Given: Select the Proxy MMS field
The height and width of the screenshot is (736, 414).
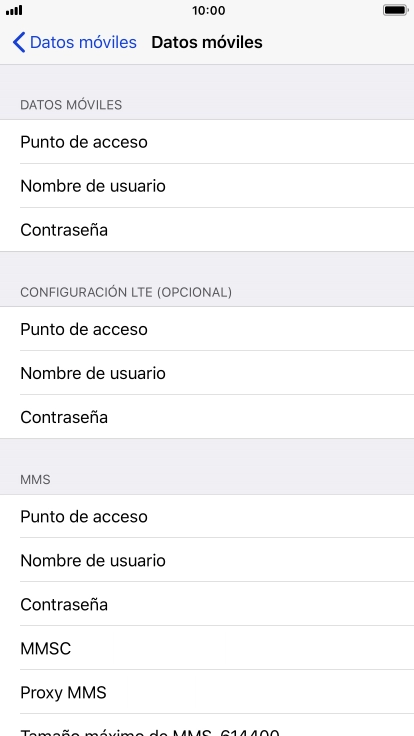Looking at the screenshot, I should (x=207, y=692).
